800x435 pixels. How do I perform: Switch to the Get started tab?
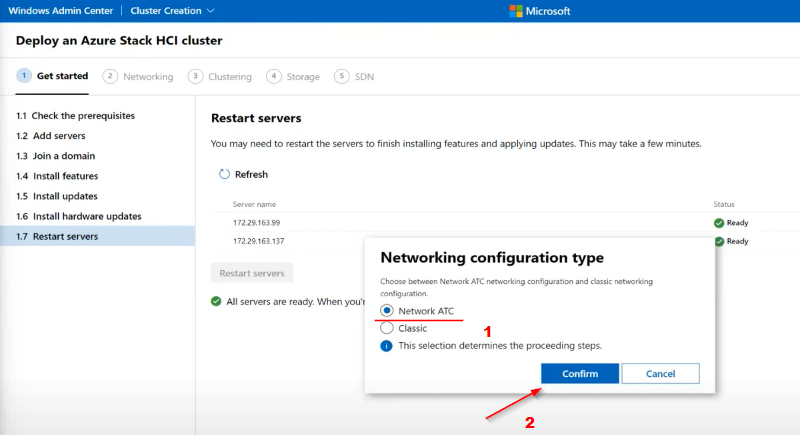[x=53, y=76]
